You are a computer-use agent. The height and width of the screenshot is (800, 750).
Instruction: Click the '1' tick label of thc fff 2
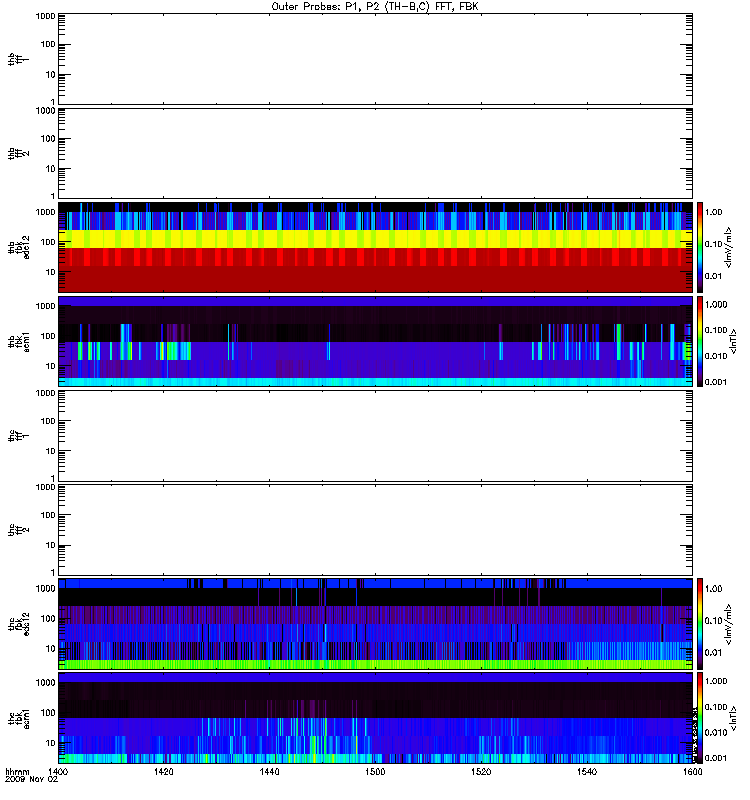53,572
